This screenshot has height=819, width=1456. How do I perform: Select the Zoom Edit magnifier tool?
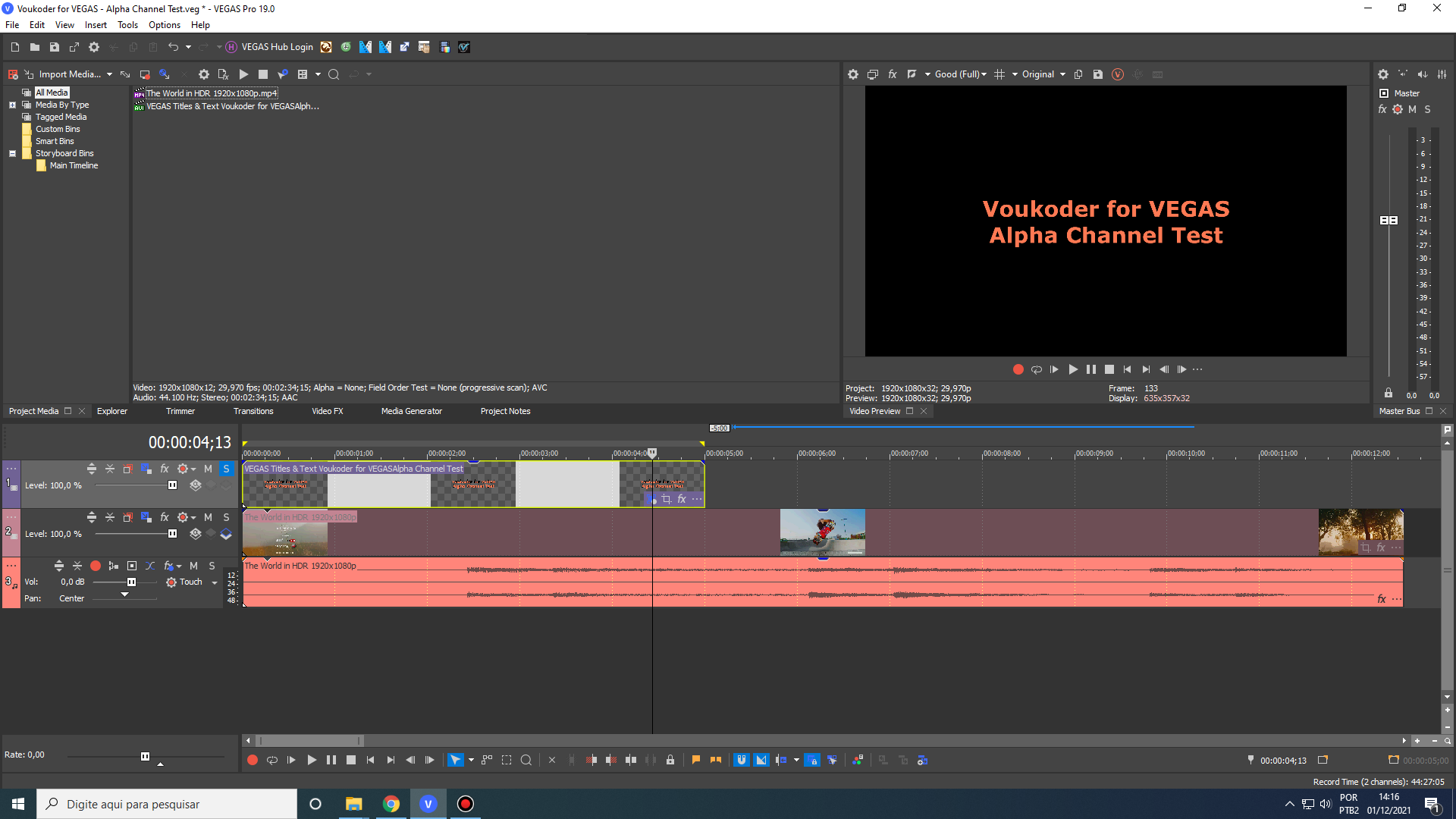click(x=526, y=760)
